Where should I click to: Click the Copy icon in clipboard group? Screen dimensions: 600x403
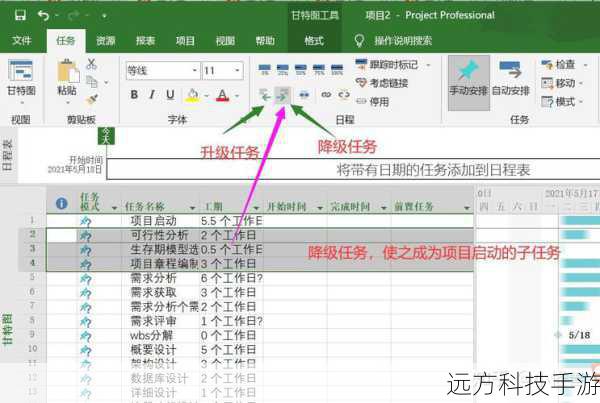(x=92, y=82)
